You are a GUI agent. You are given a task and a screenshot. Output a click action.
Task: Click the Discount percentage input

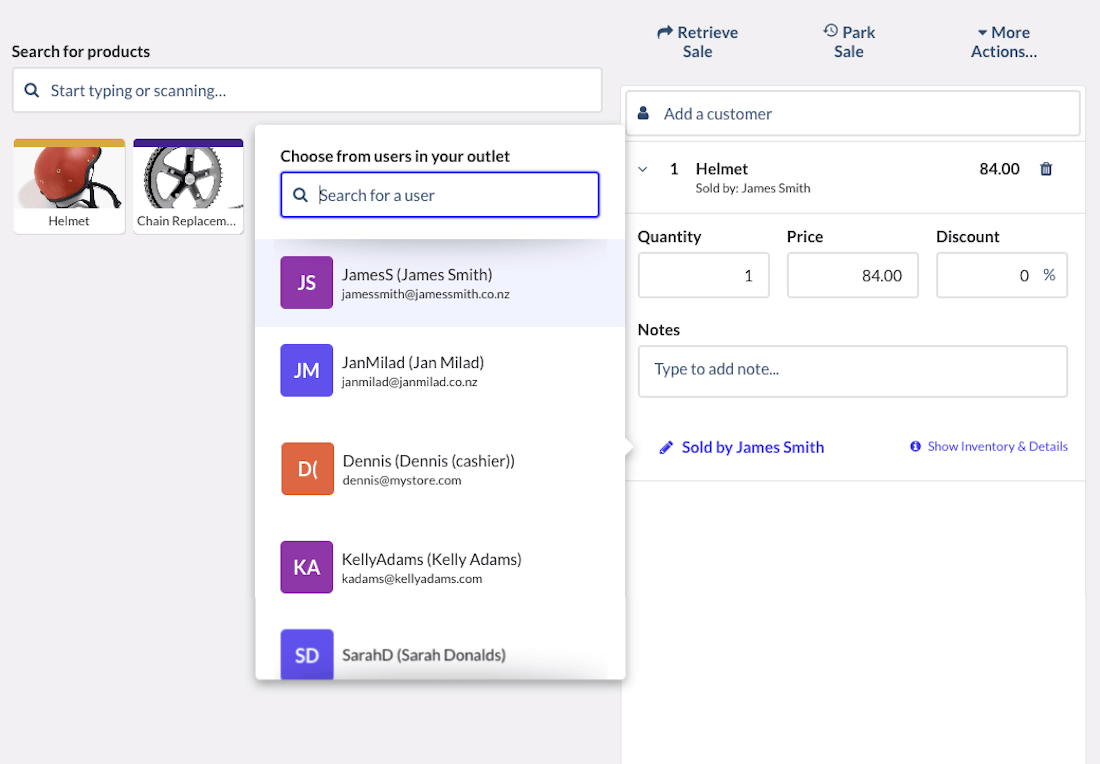[x=990, y=275]
